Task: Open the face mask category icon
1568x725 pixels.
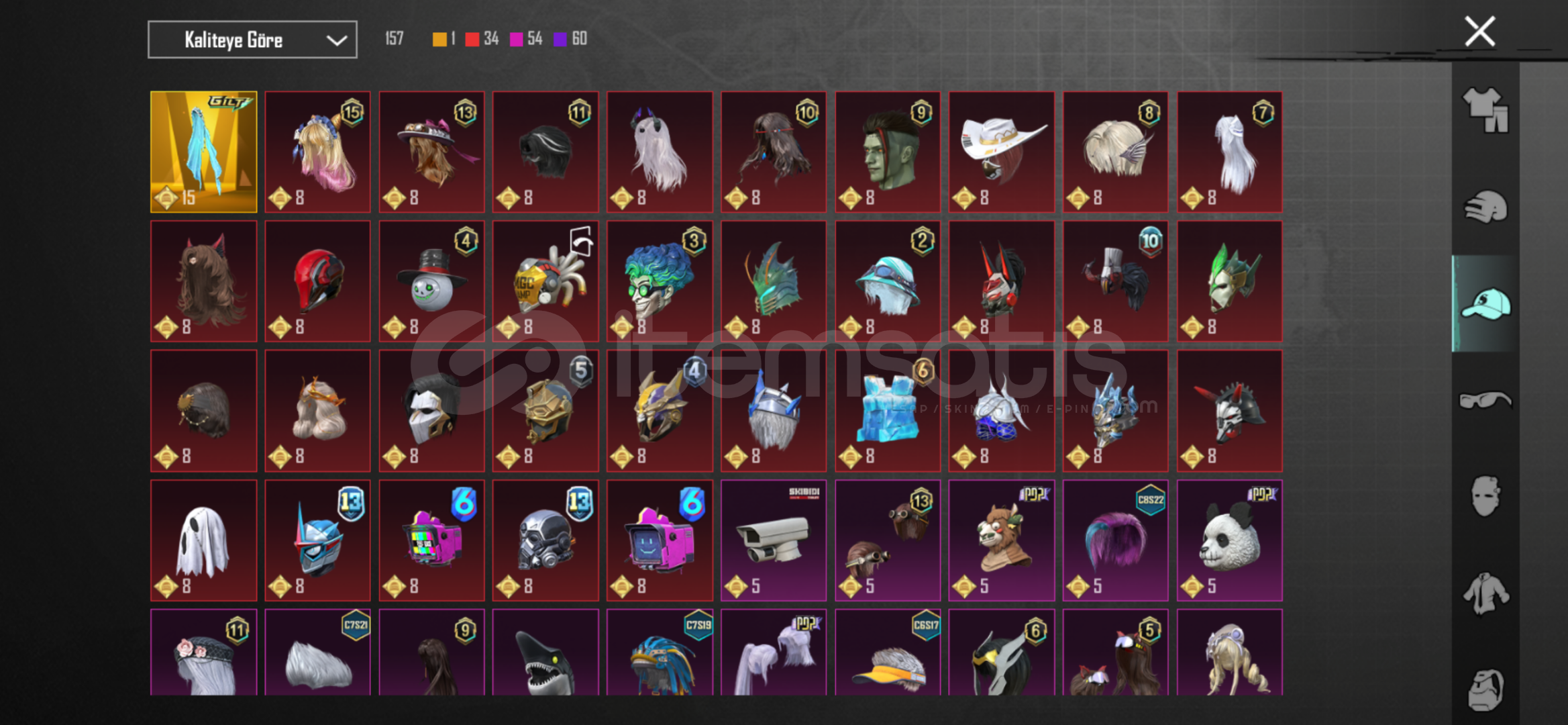Action: (1485, 496)
